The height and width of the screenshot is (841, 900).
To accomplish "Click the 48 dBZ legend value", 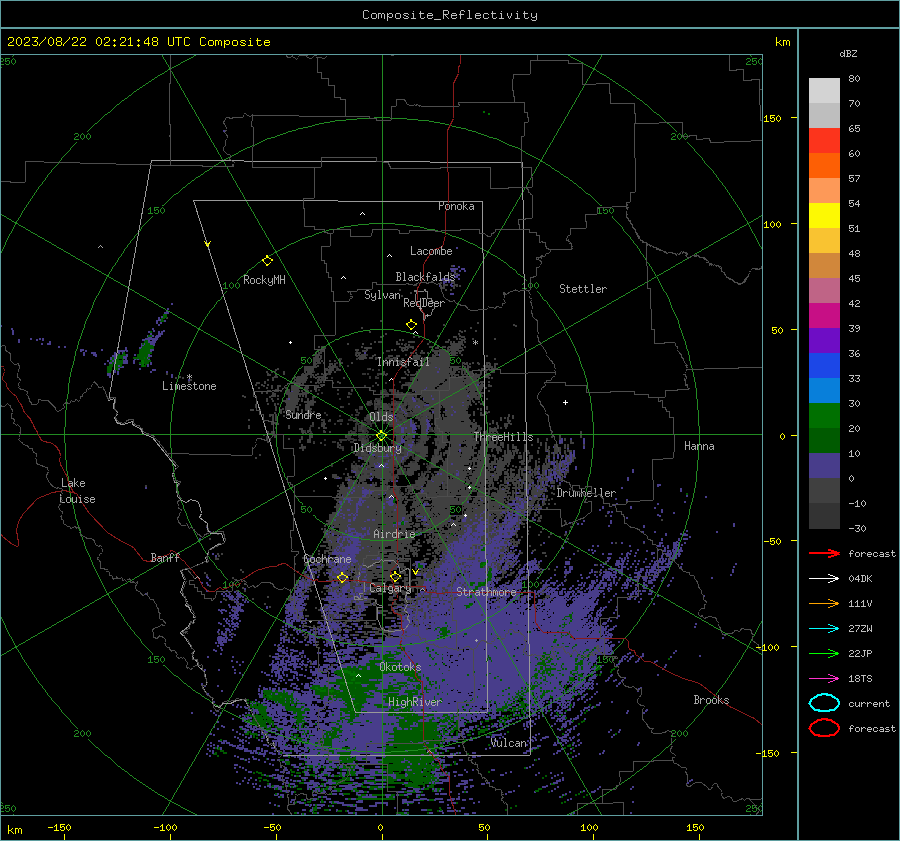I will tap(854, 253).
